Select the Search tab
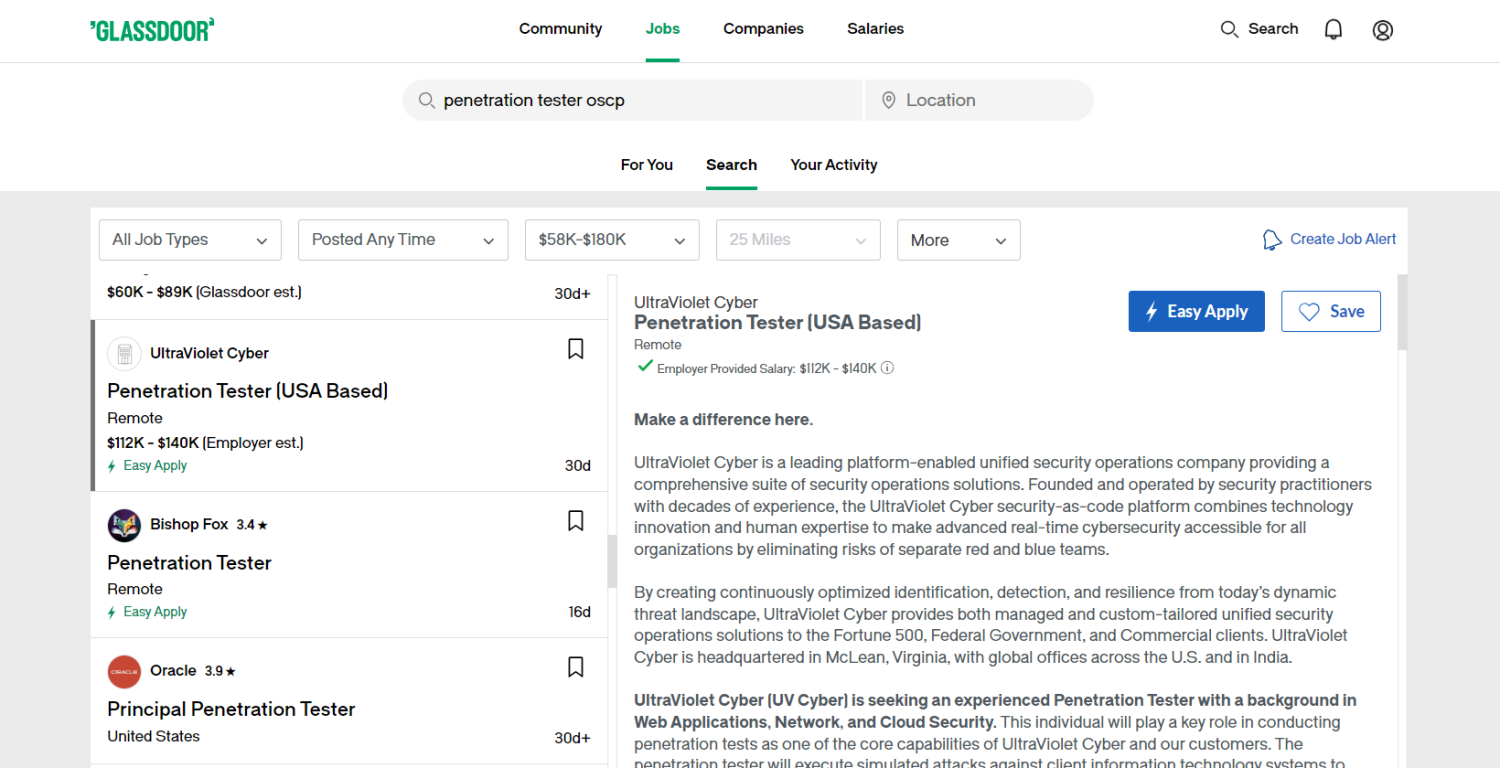 click(731, 165)
